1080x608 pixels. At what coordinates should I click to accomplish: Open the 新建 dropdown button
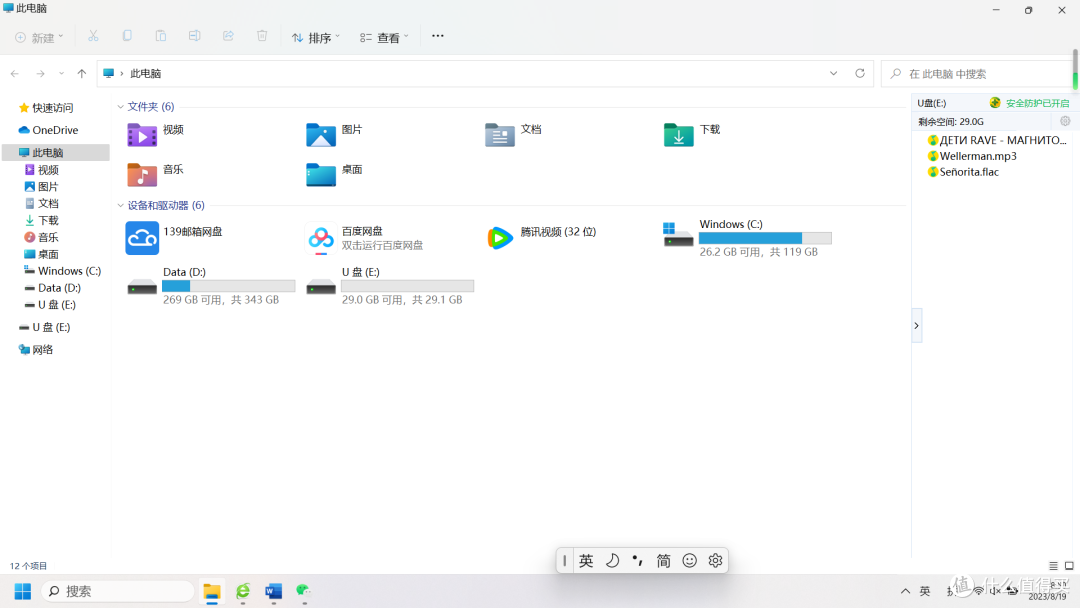pos(39,37)
